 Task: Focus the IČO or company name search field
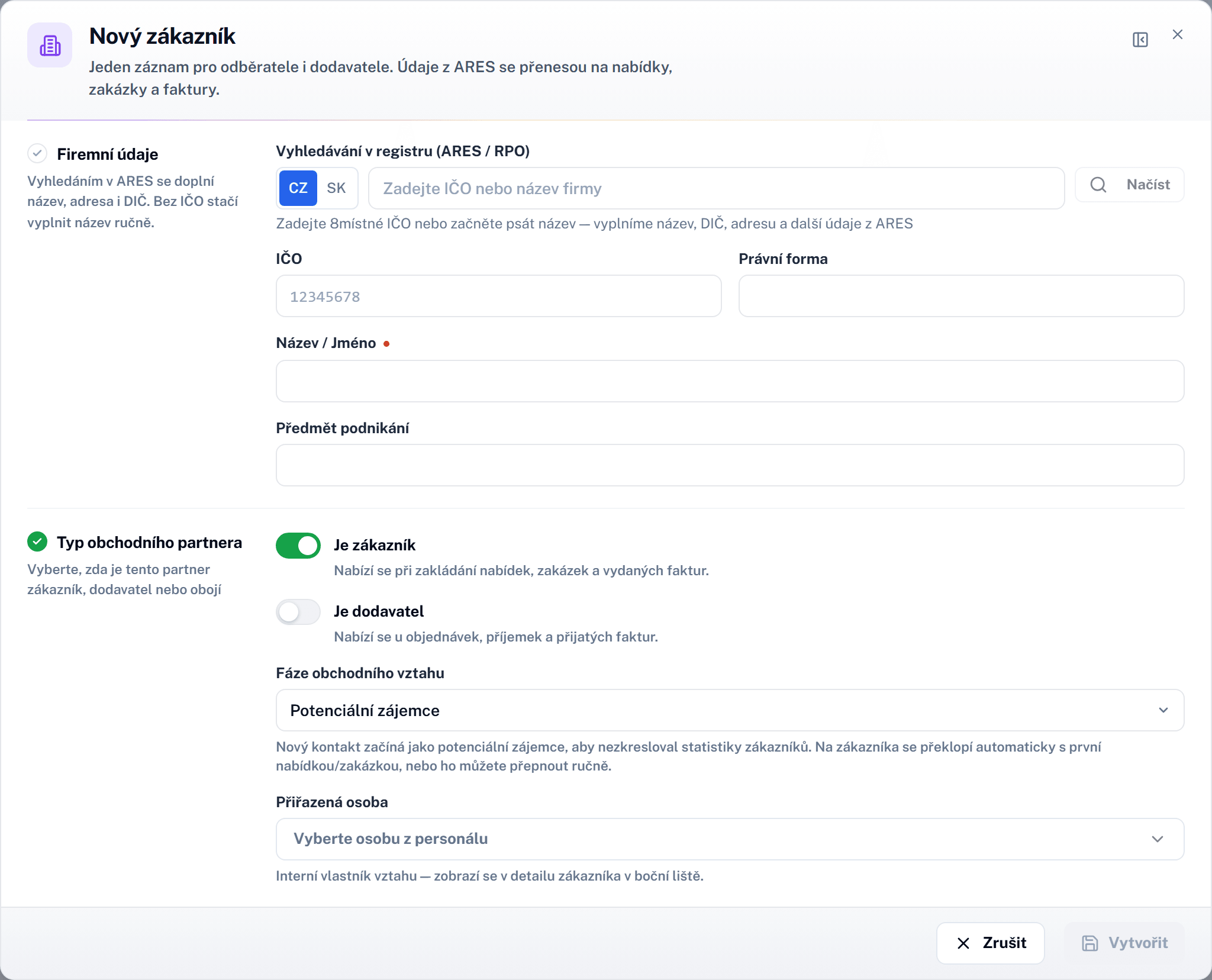pyautogui.click(x=716, y=188)
